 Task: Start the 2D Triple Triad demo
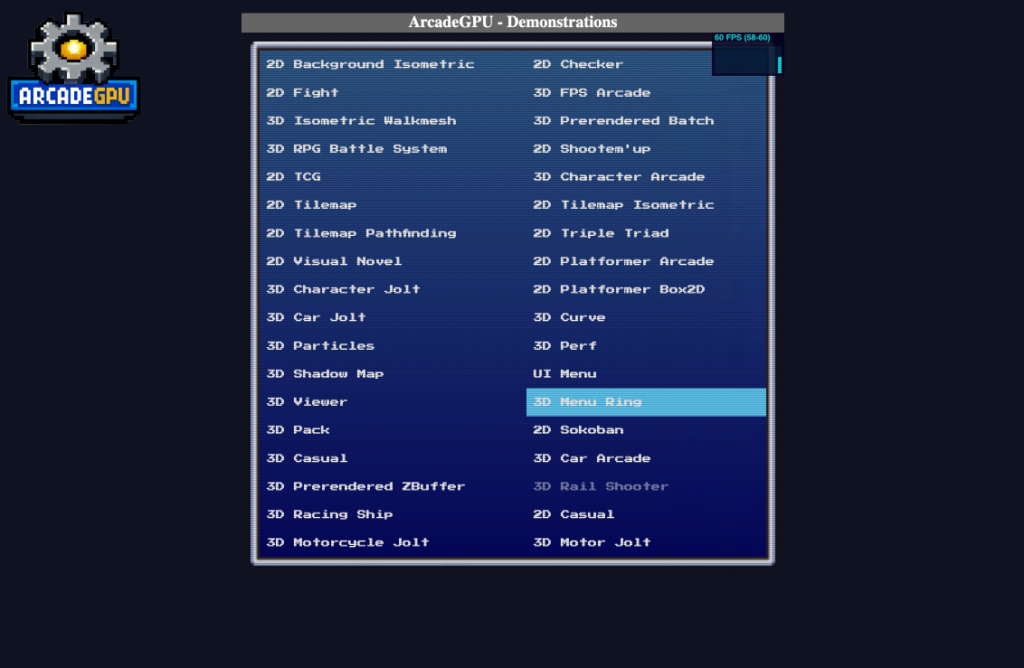pyautogui.click(x=600, y=233)
